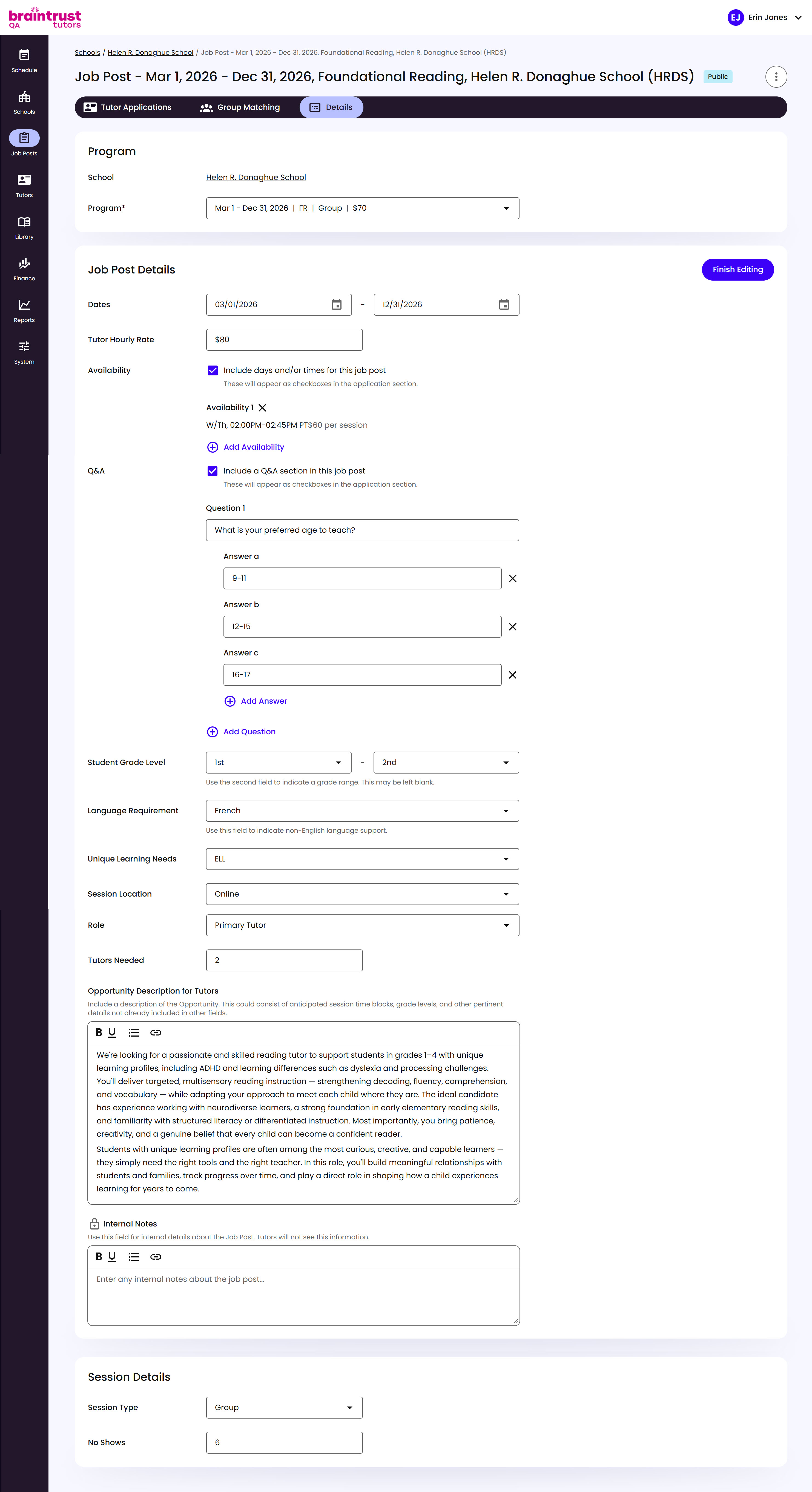The width and height of the screenshot is (812, 1492).
Task: Expand Erin Jones user menu
Action: pos(765,17)
